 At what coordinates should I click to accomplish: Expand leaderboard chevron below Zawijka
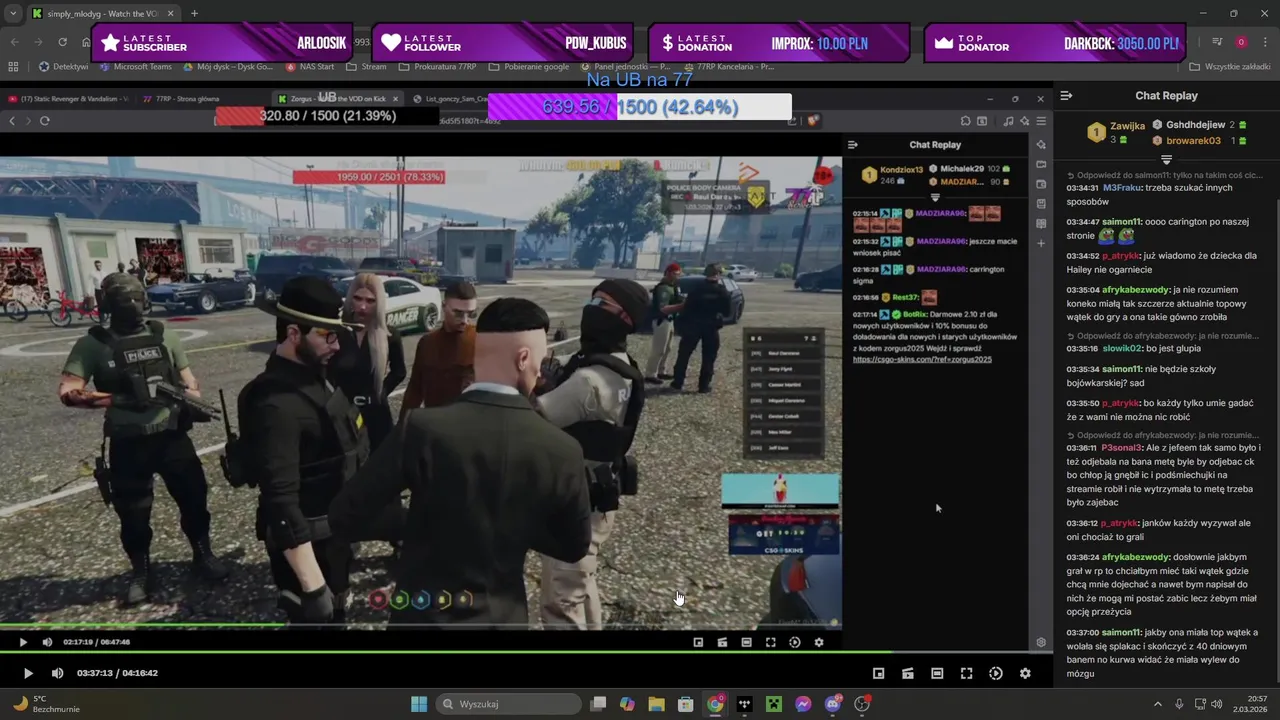tap(1166, 159)
